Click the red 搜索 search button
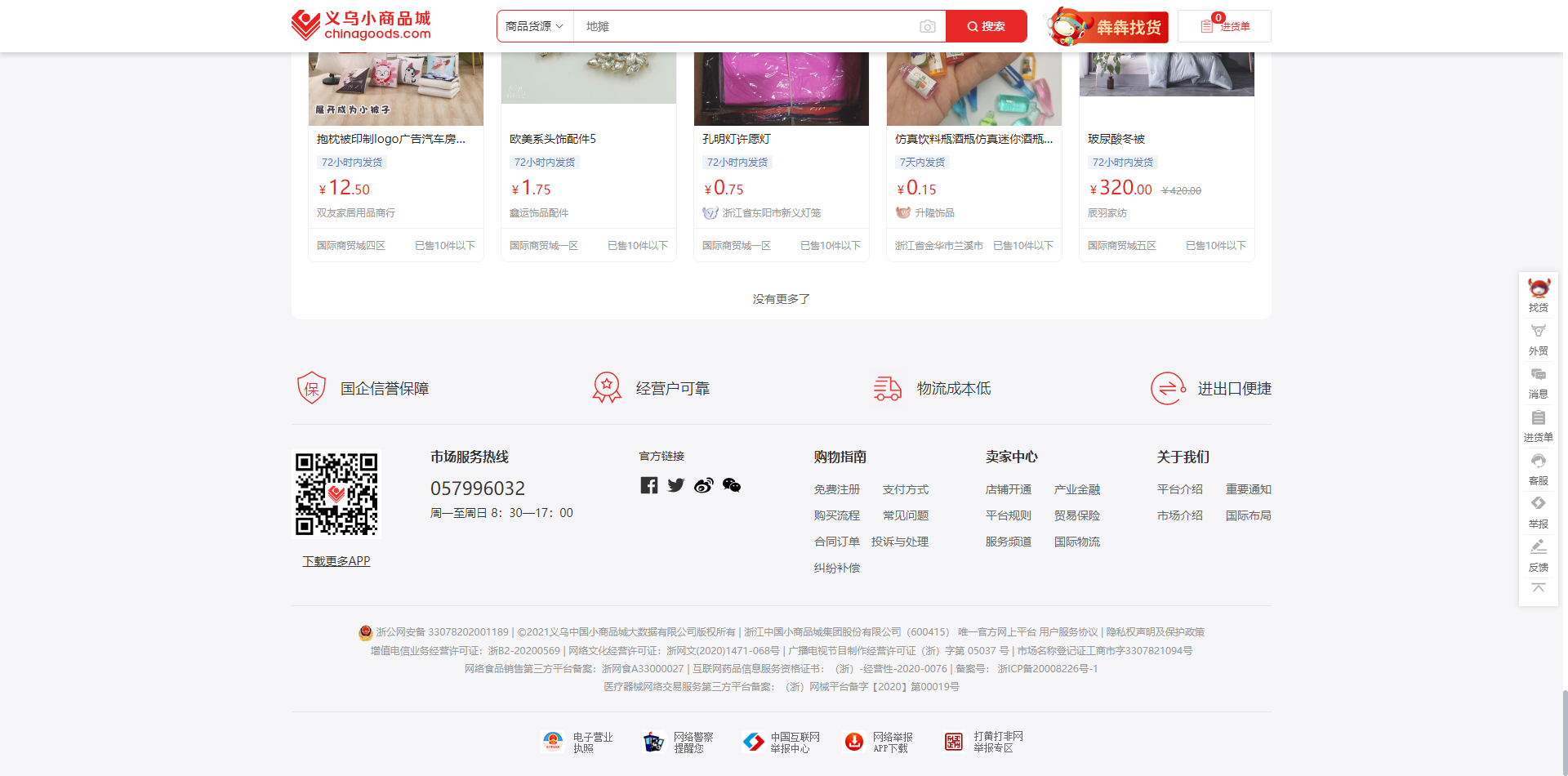 [x=986, y=27]
